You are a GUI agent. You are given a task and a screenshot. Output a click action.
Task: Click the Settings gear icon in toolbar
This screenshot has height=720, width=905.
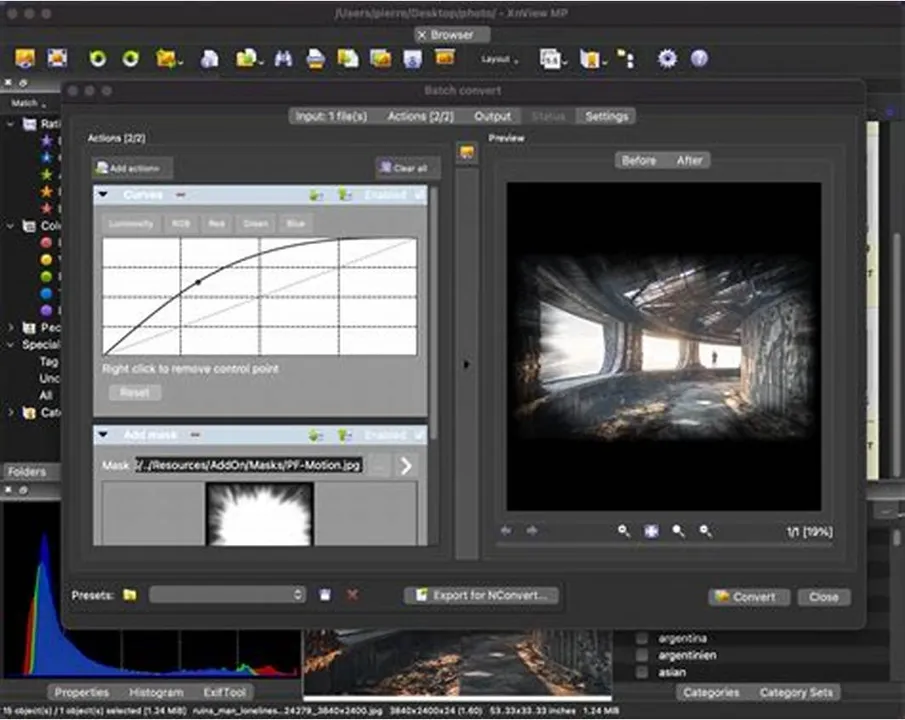coord(667,58)
